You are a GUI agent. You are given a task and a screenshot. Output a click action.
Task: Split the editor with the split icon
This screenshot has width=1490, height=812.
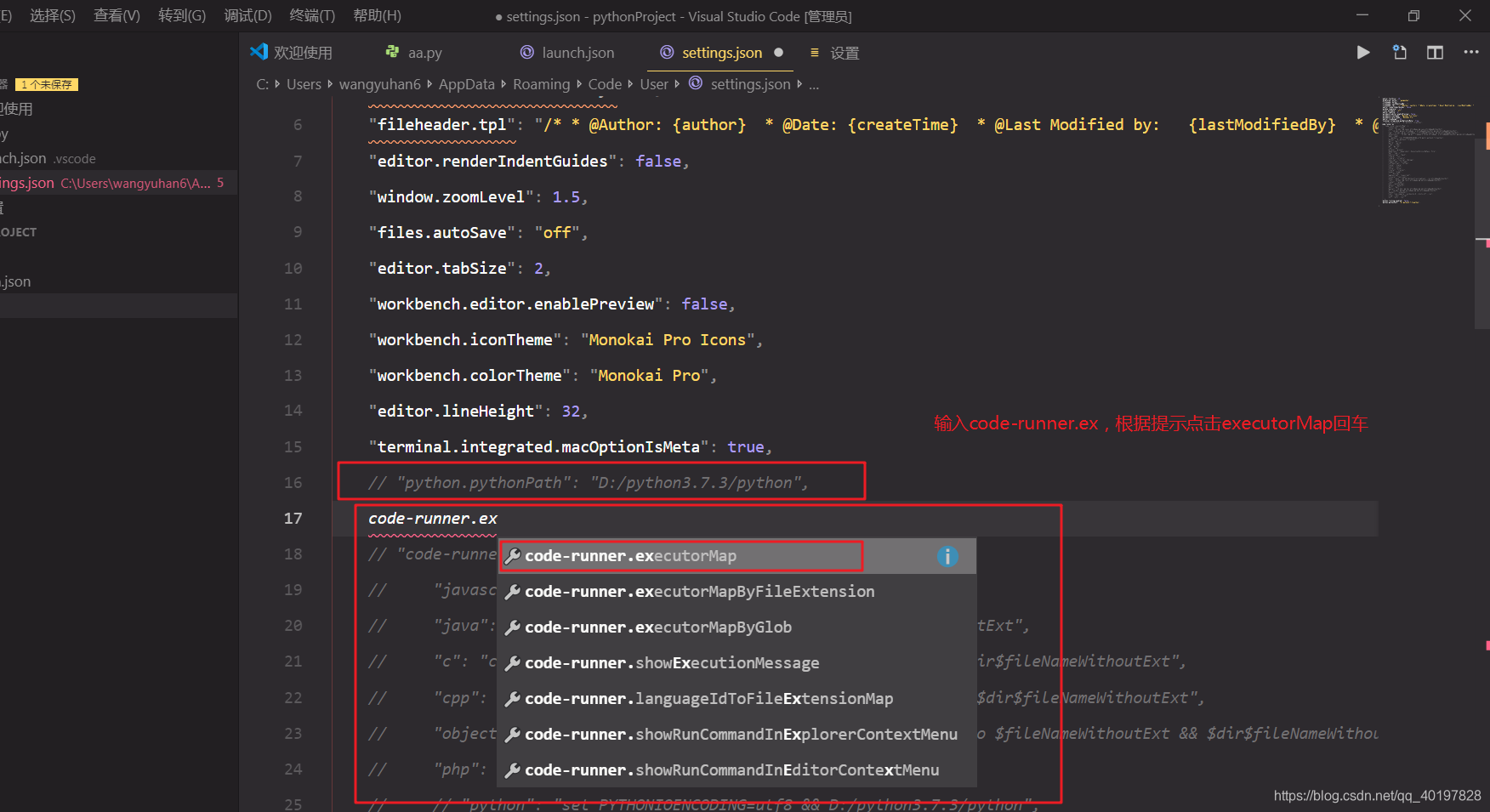click(1435, 53)
